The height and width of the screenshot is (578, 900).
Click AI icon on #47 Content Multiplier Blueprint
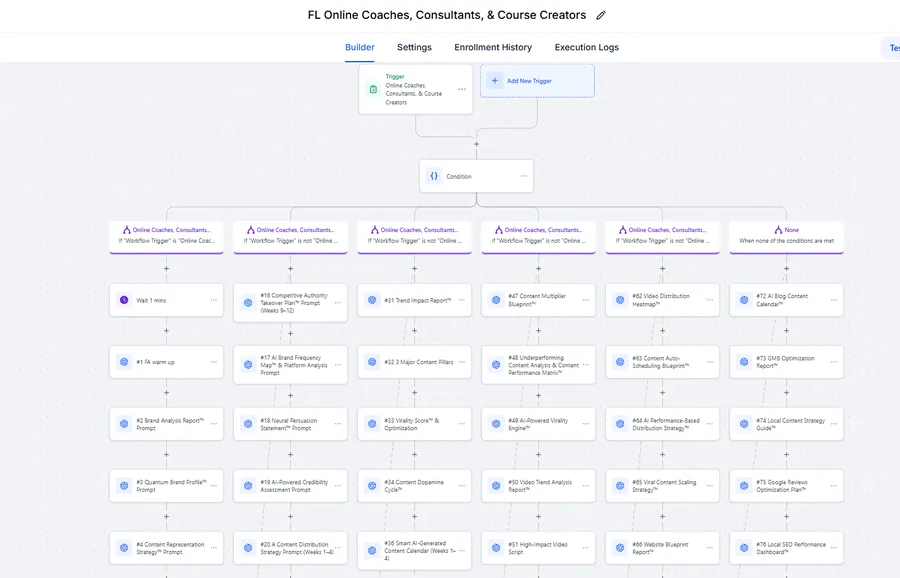click(x=496, y=300)
